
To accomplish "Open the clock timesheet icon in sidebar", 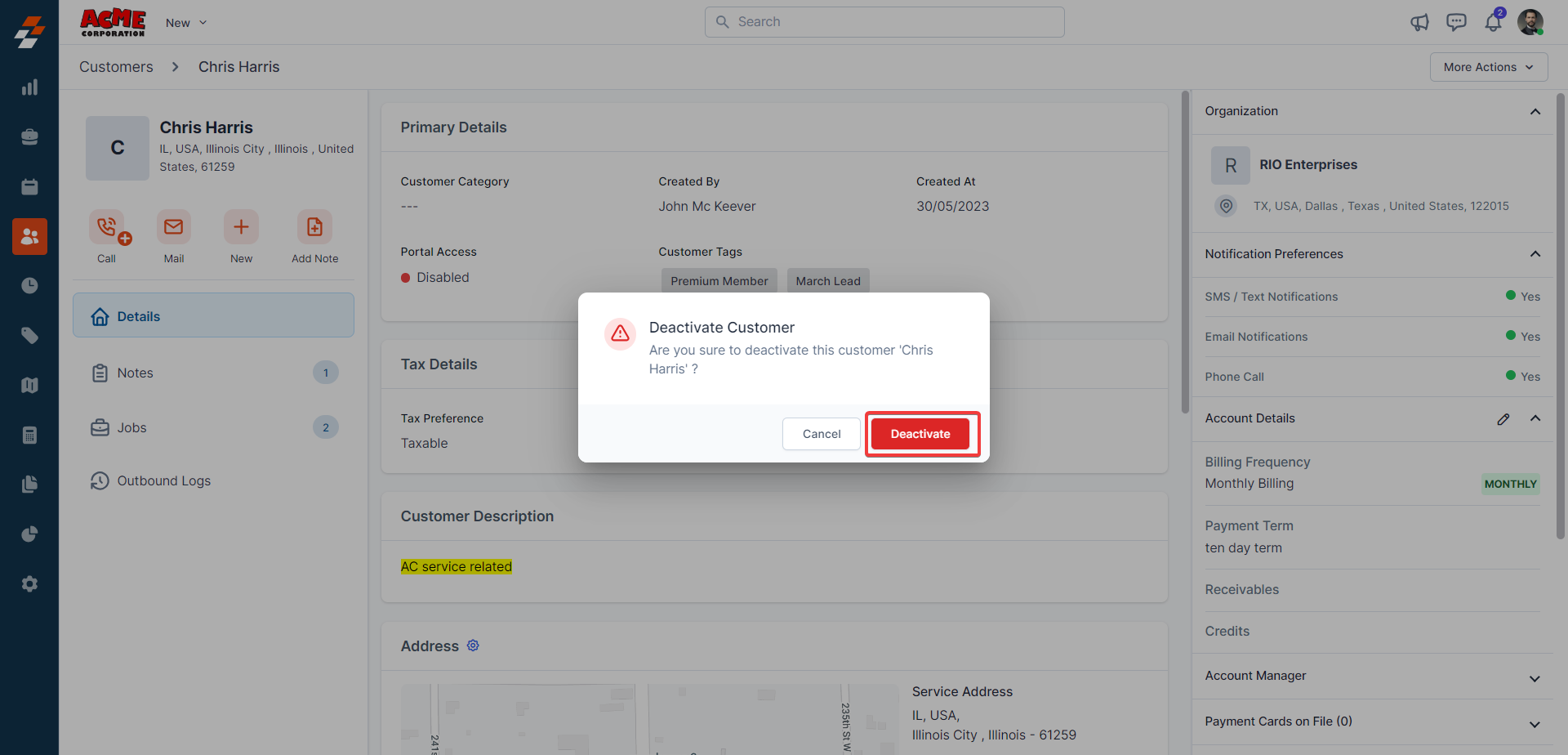I will [29, 286].
